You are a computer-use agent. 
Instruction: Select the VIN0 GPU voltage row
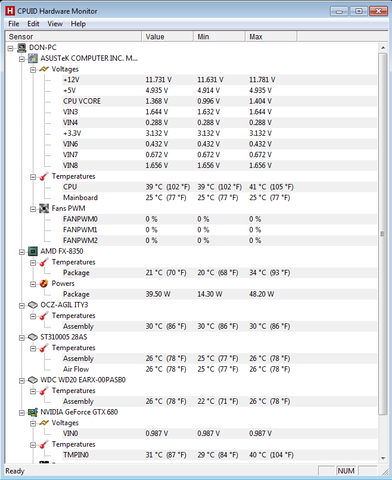[219, 434]
